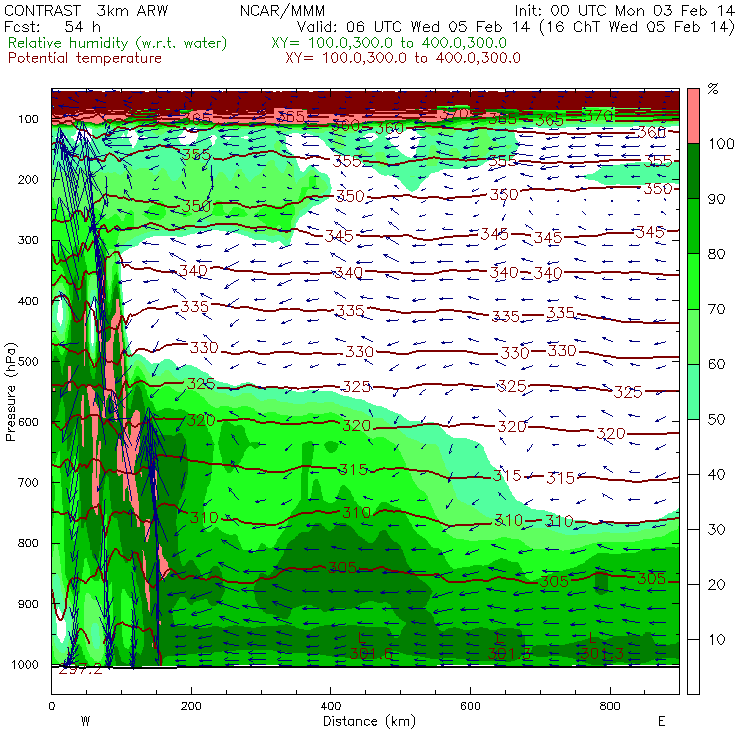Click the pressure axis "500" tick label
The width and height of the screenshot is (740, 740).
click(x=28, y=362)
